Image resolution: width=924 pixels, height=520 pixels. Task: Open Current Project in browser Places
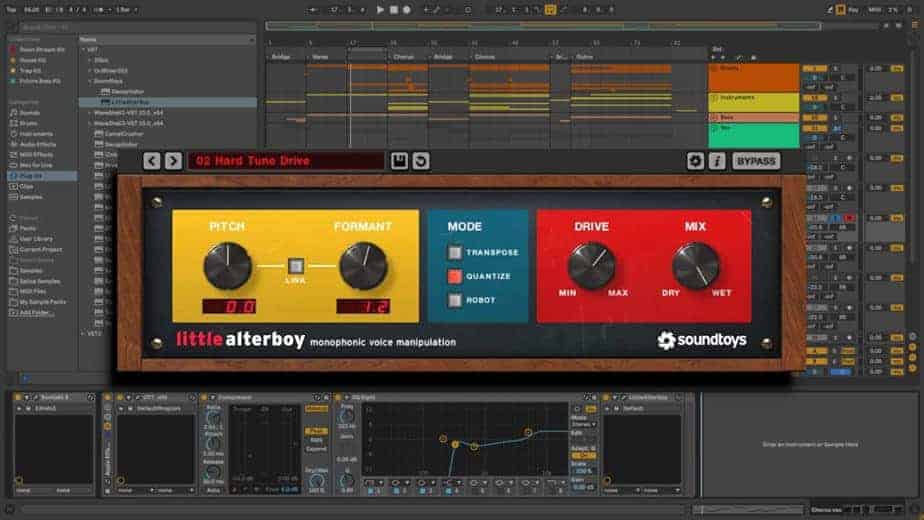[40, 249]
